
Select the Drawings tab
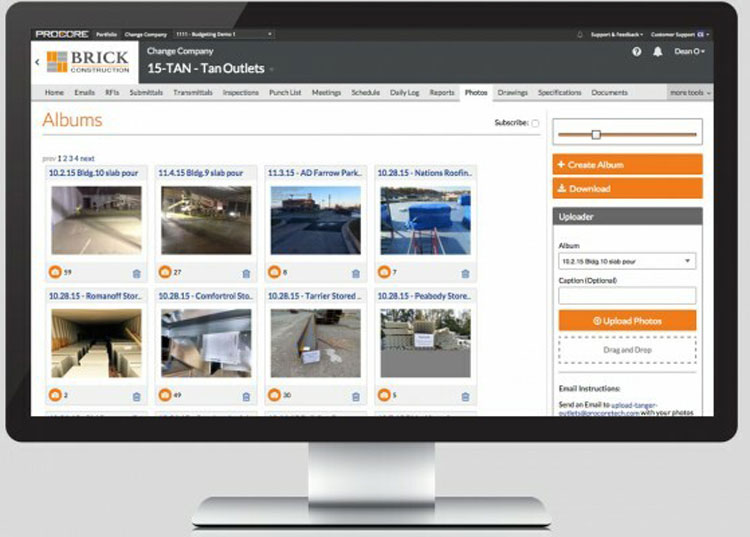pyautogui.click(x=512, y=93)
